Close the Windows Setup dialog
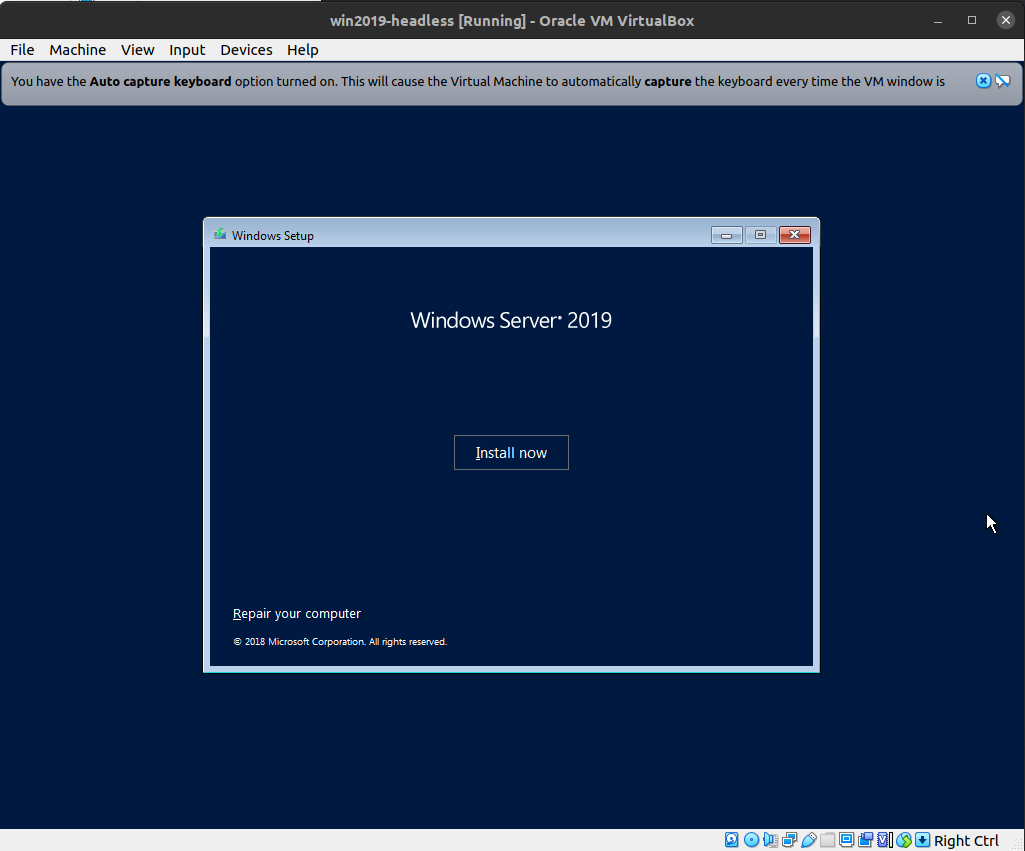Image resolution: width=1025 pixels, height=851 pixels. [795, 235]
